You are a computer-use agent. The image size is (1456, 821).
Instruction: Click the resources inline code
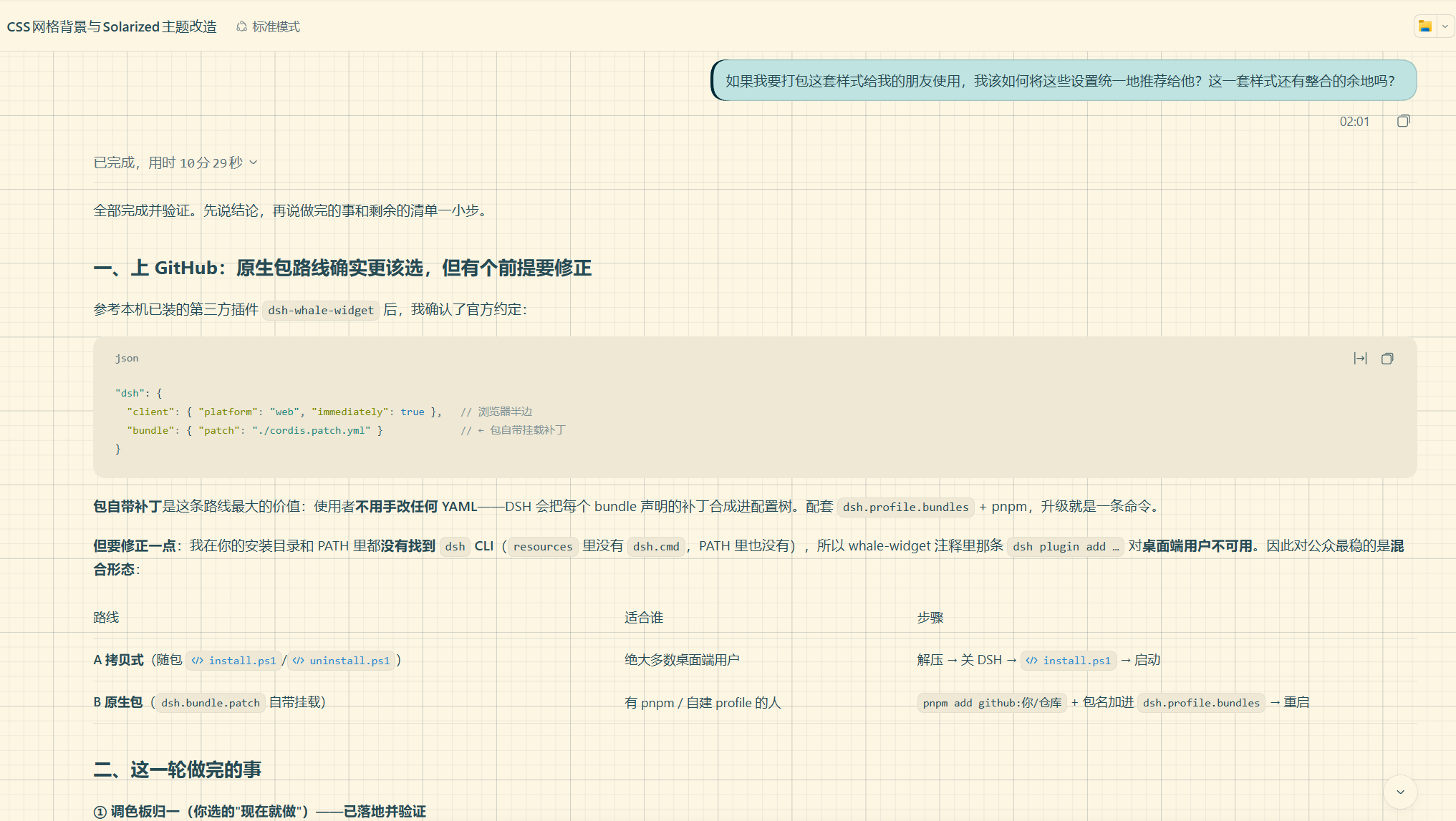(543, 546)
